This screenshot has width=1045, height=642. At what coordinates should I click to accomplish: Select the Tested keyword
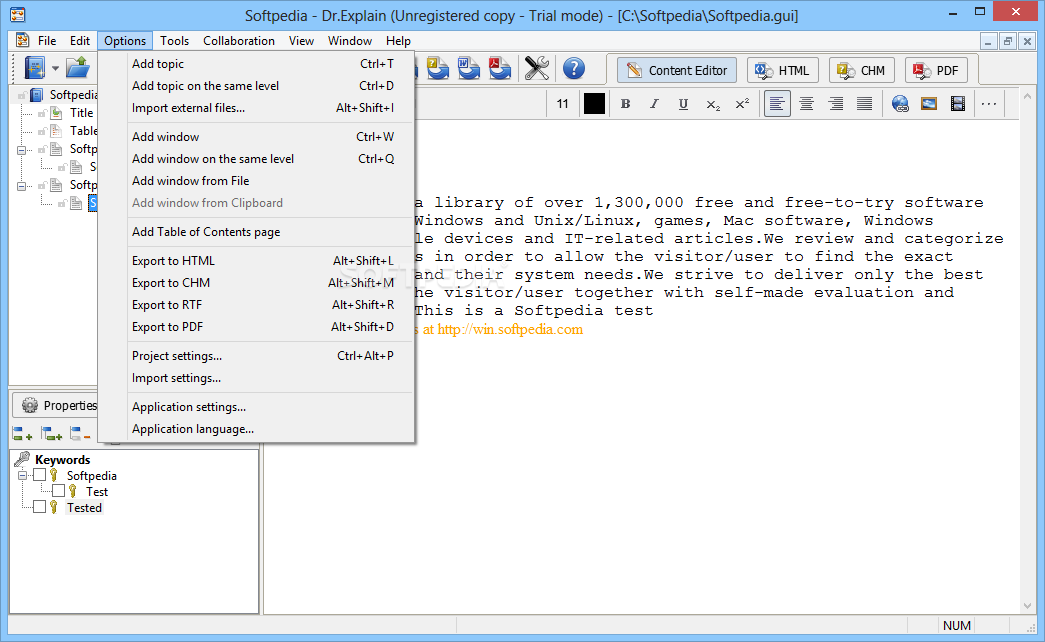pos(84,507)
